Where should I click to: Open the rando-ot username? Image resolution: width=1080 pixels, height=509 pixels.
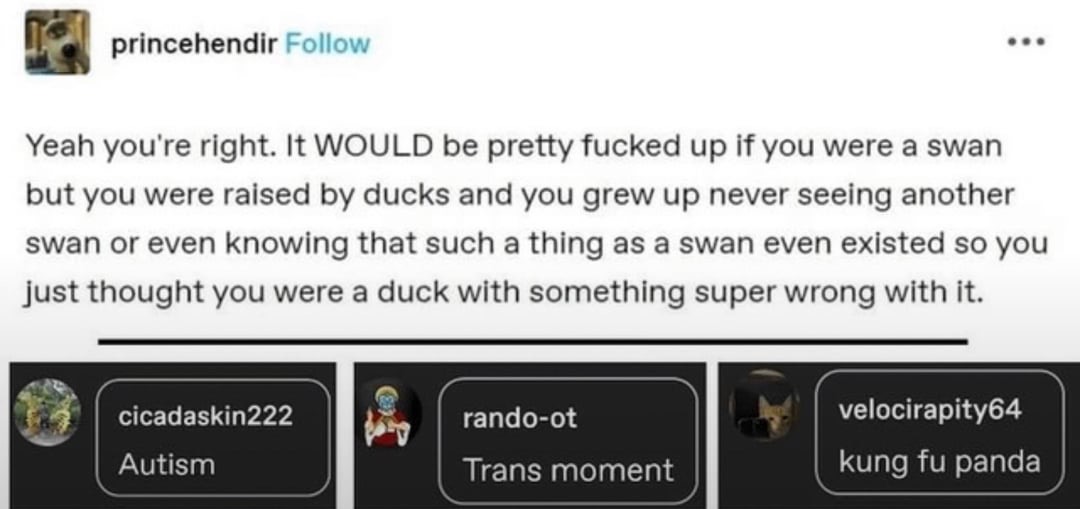(519, 418)
